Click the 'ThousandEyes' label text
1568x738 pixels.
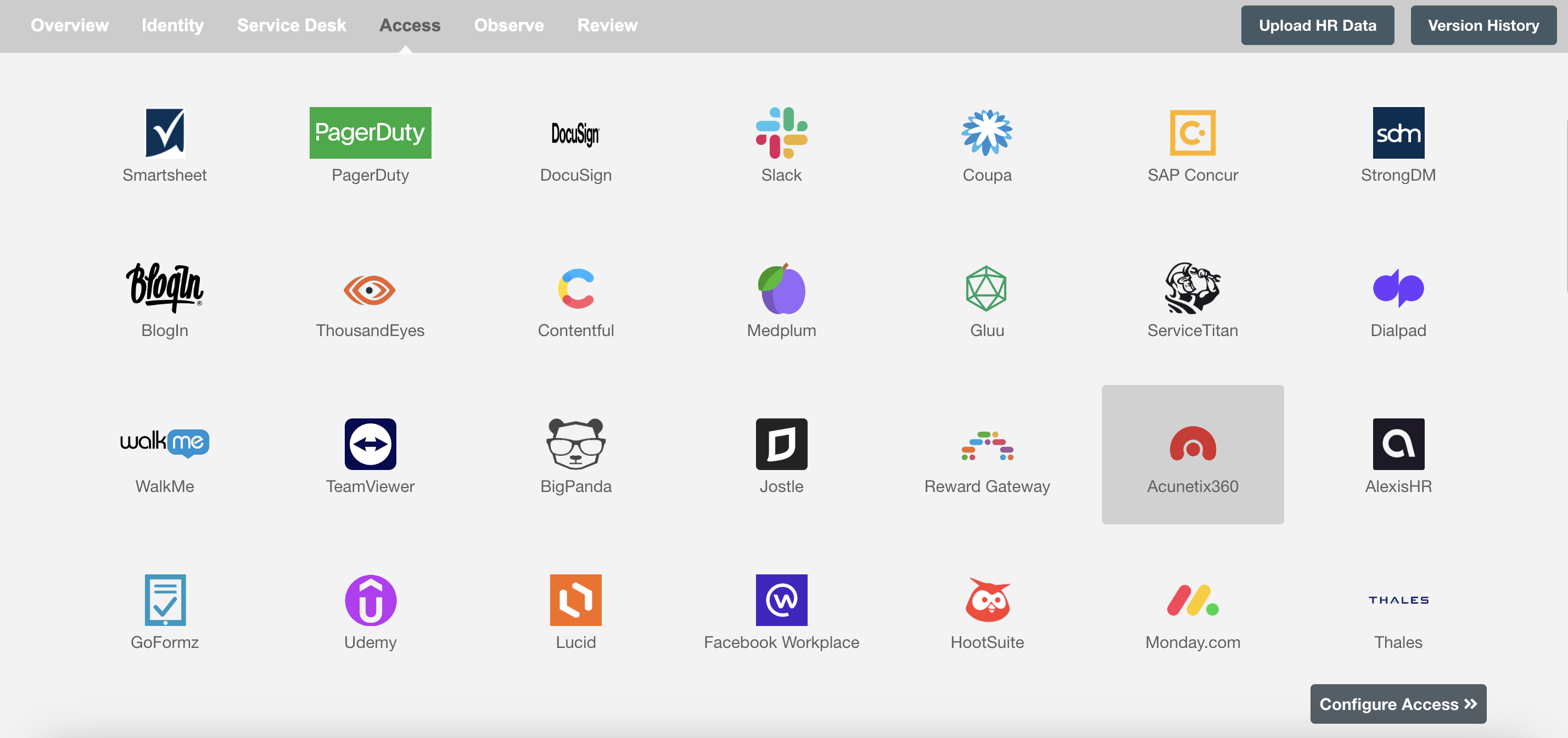pyautogui.click(x=370, y=330)
